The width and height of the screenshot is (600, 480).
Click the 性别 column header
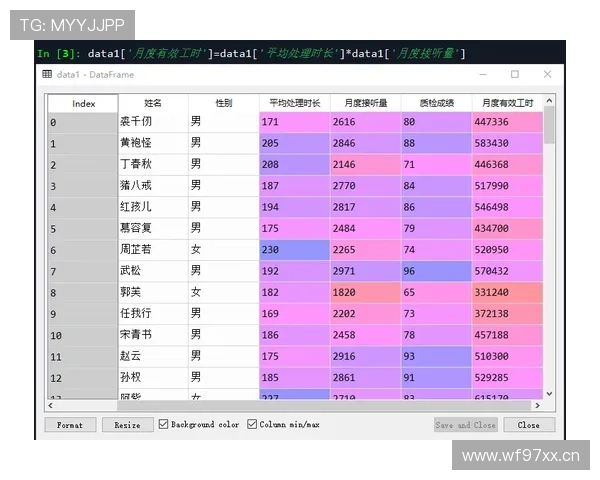tap(224, 103)
